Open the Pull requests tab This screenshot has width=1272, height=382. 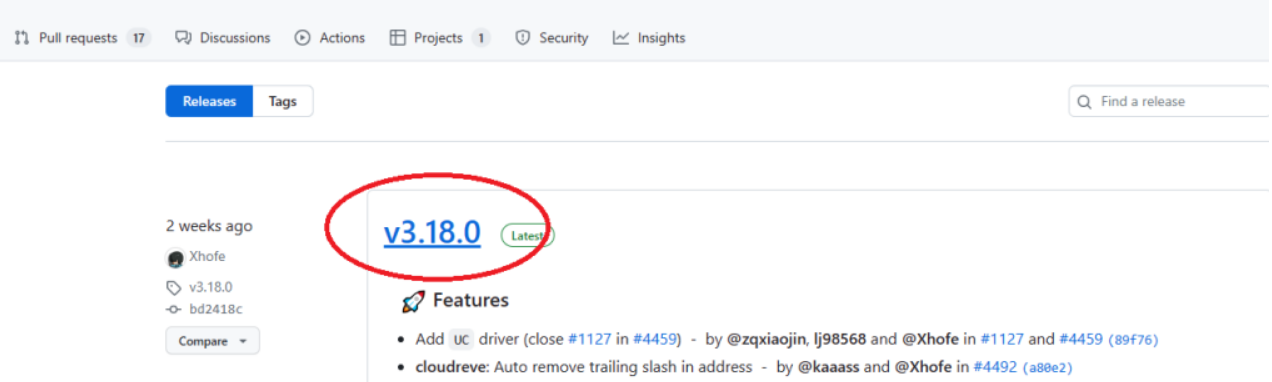tap(82, 38)
